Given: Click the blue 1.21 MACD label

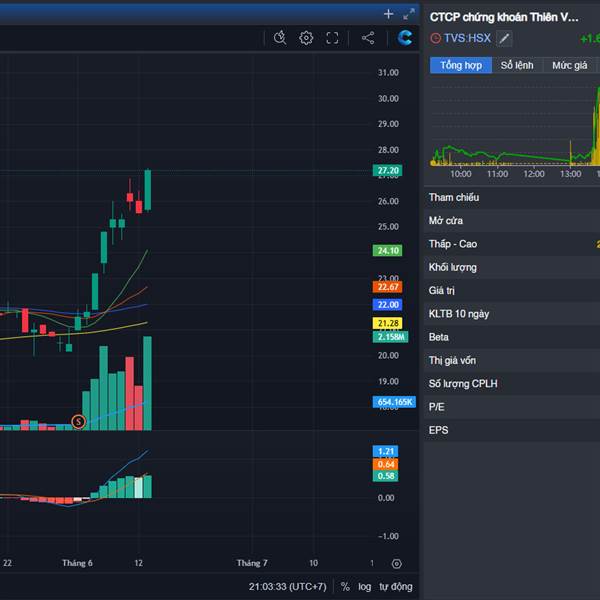Looking at the screenshot, I should tap(385, 452).
